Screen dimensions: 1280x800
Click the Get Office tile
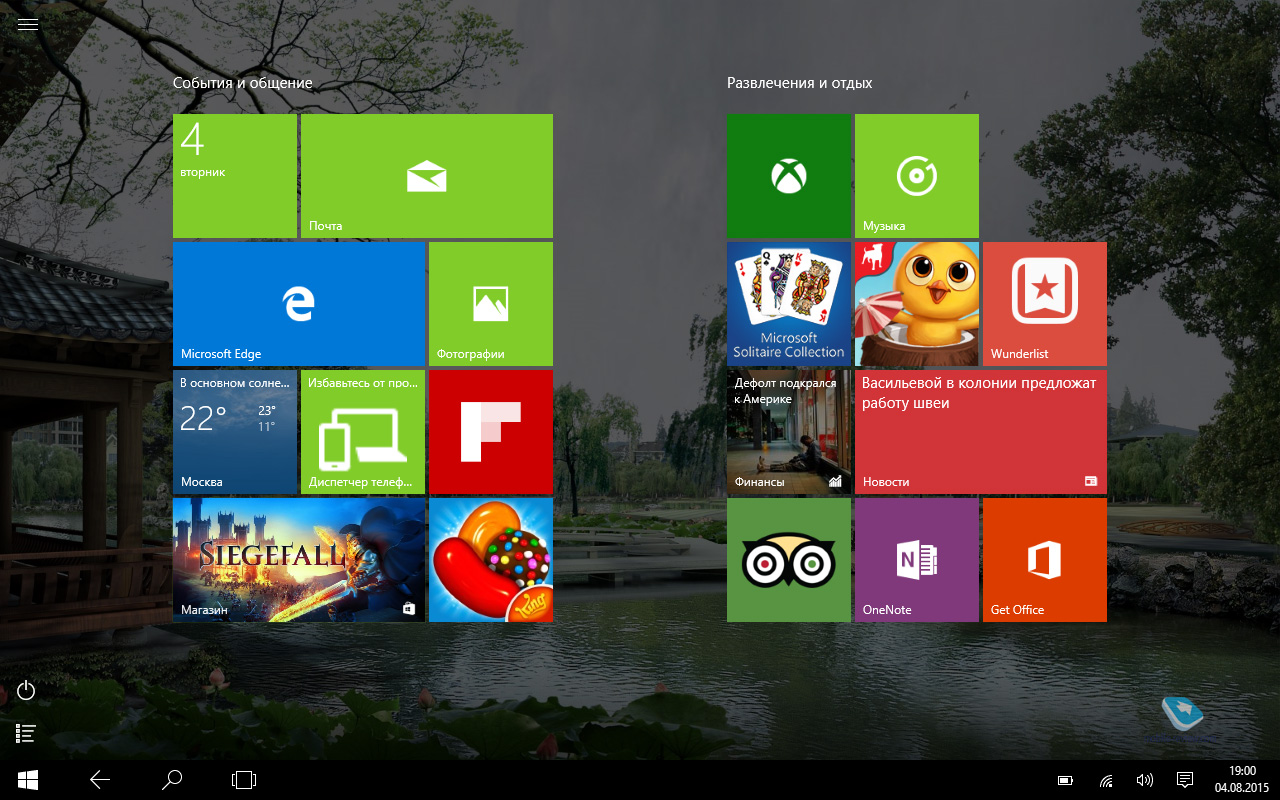(1045, 560)
